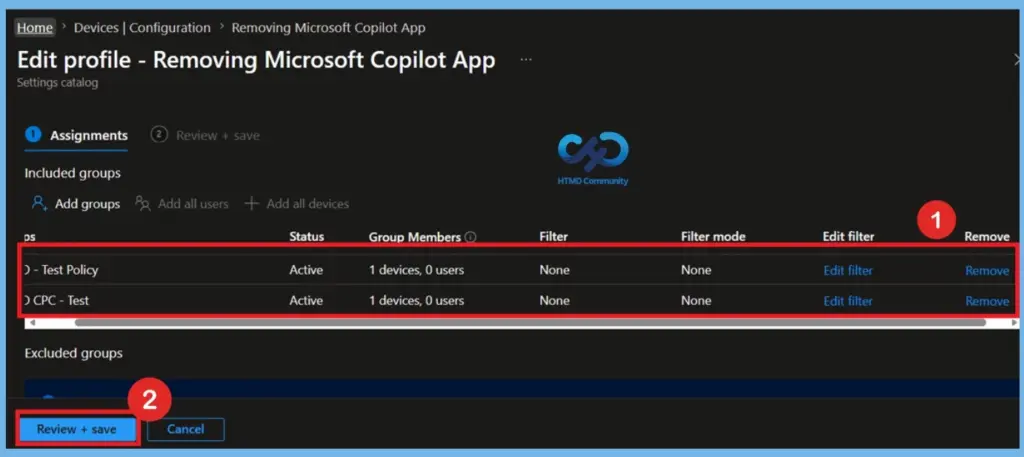Select the Assignments step tab
This screenshot has width=1024, height=457.
point(76,136)
